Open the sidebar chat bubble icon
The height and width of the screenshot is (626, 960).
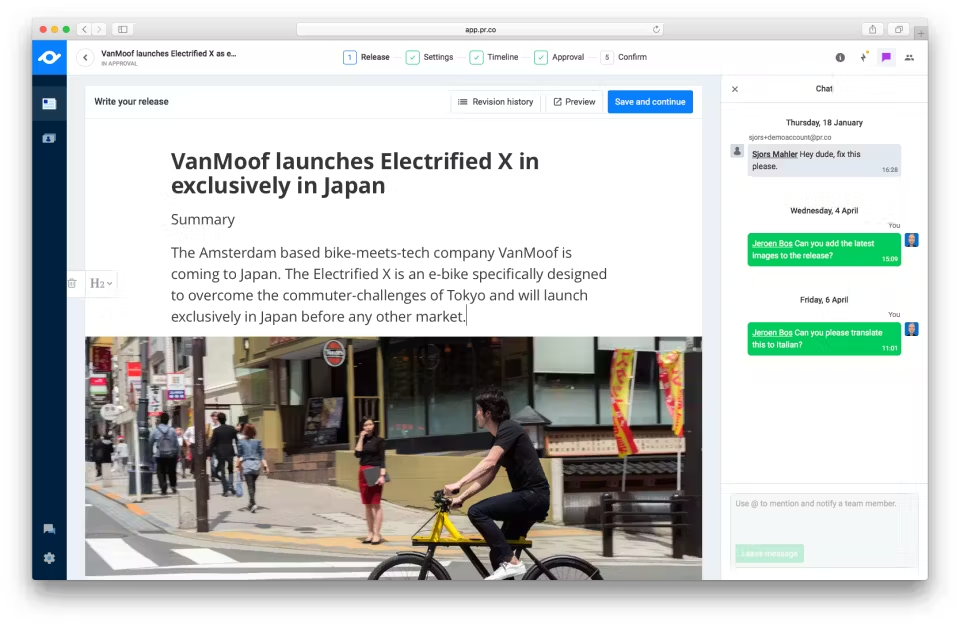(x=49, y=529)
